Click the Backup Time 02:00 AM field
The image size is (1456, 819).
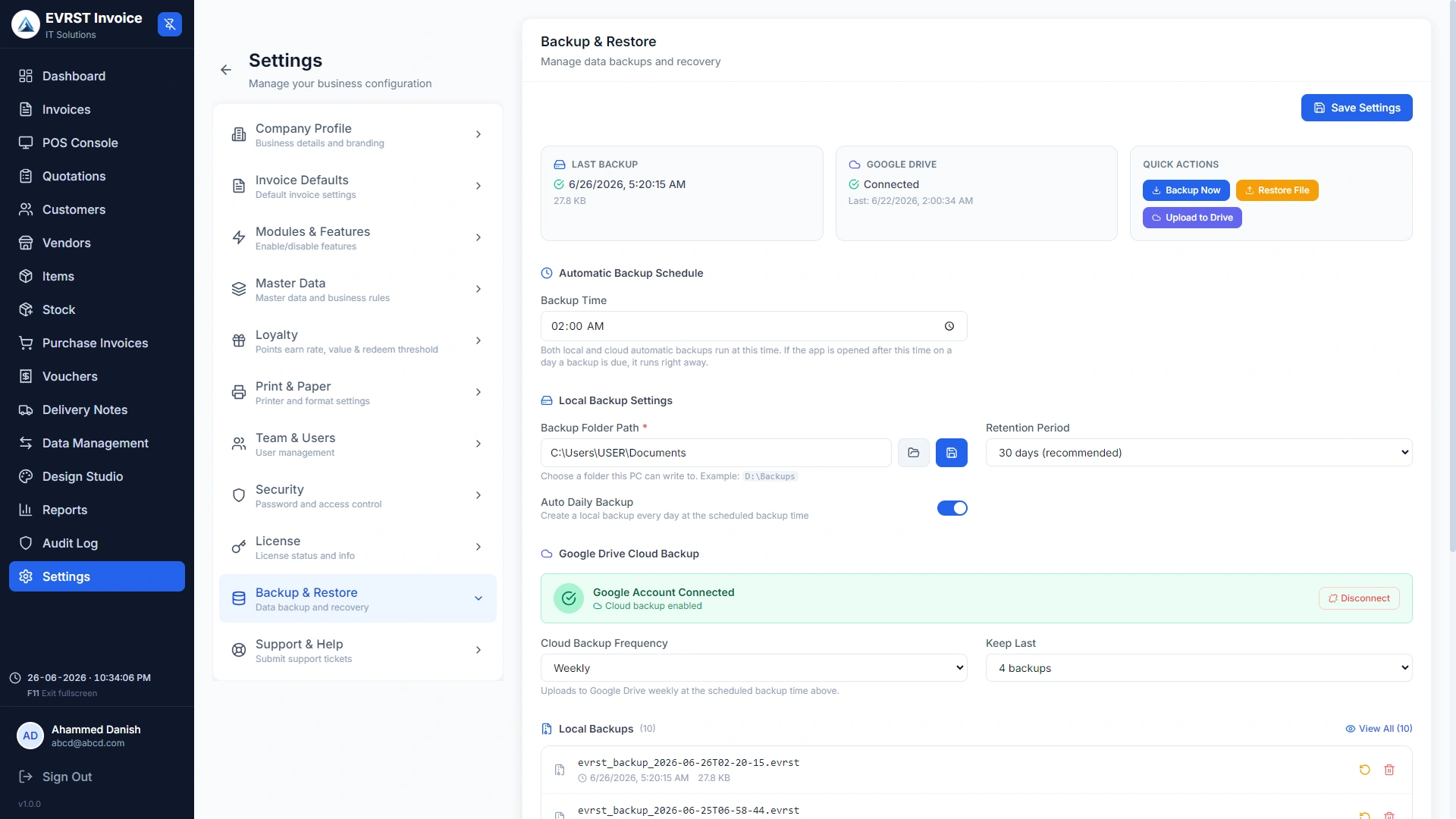tap(754, 326)
